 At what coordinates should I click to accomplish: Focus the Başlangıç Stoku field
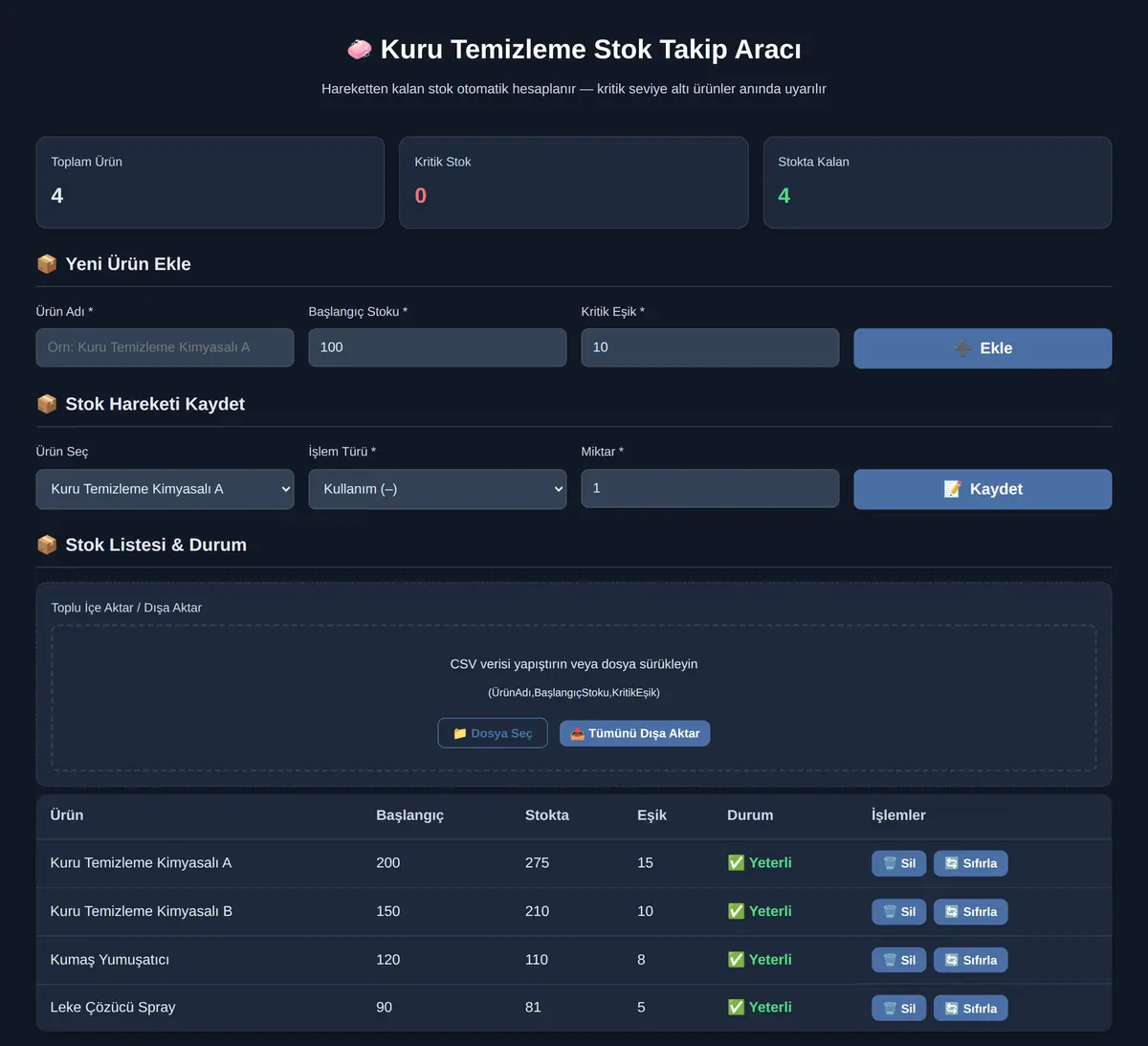[437, 347]
